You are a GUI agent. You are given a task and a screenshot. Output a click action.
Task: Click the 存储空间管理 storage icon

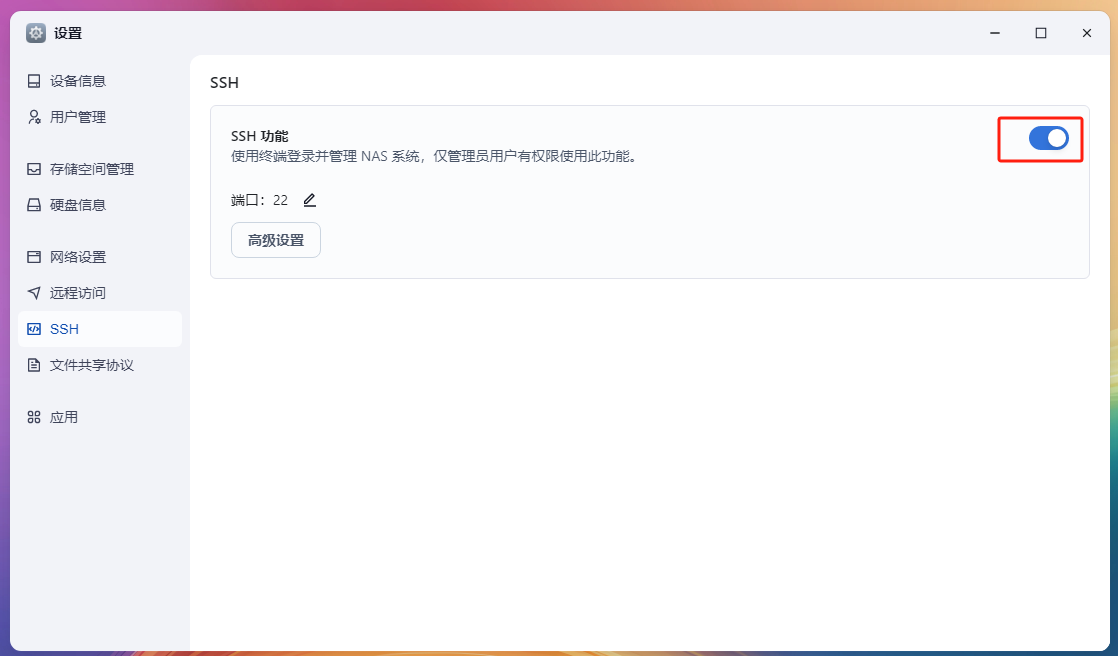pyautogui.click(x=35, y=169)
